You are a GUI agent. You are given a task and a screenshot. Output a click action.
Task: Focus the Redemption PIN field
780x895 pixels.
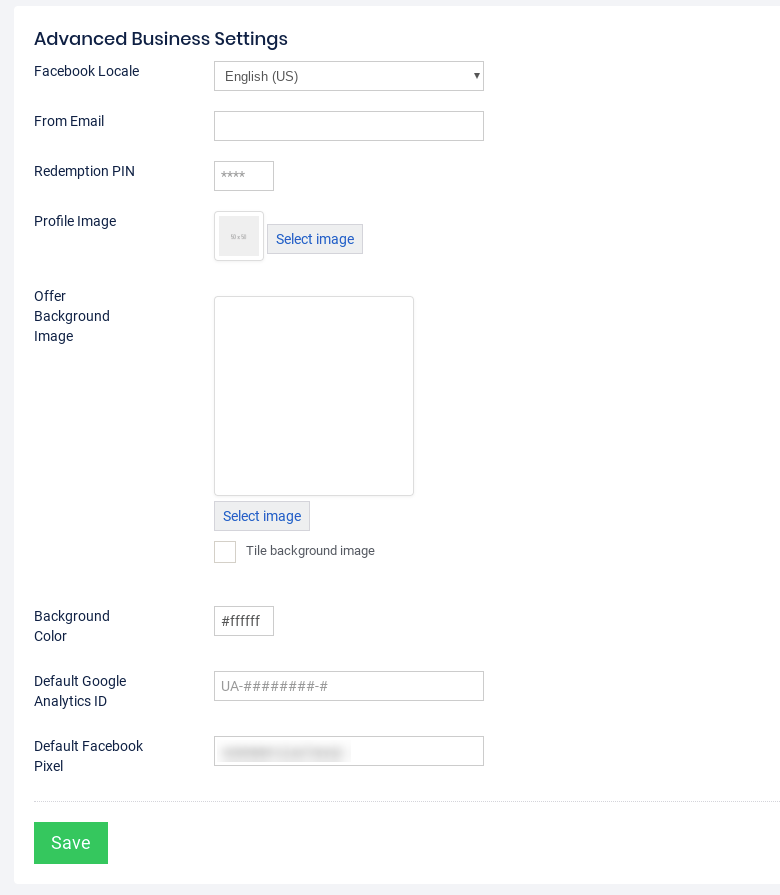click(243, 176)
